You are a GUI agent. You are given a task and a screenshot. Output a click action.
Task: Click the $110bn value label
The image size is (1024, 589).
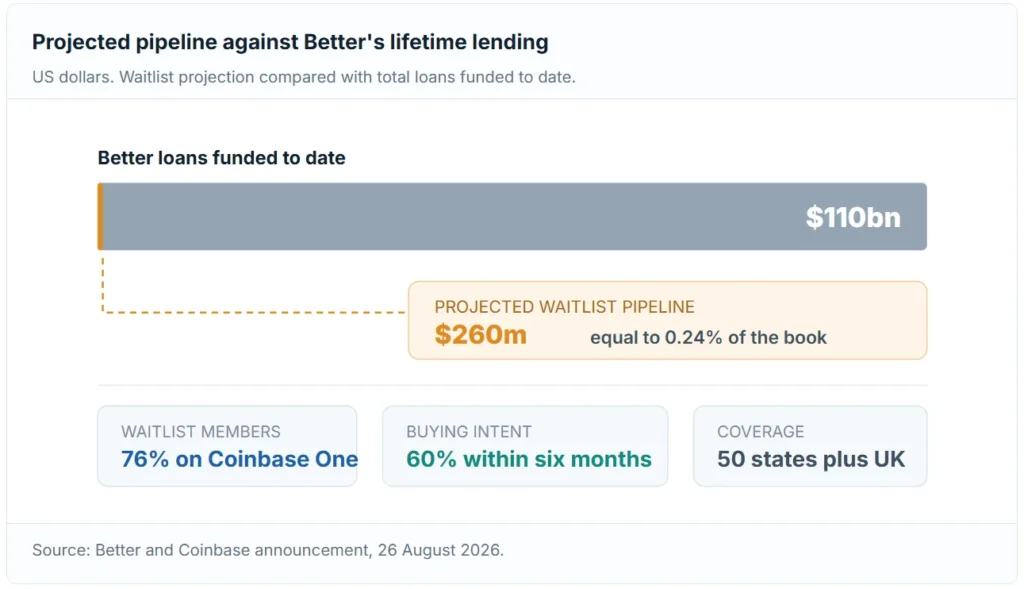[853, 217]
